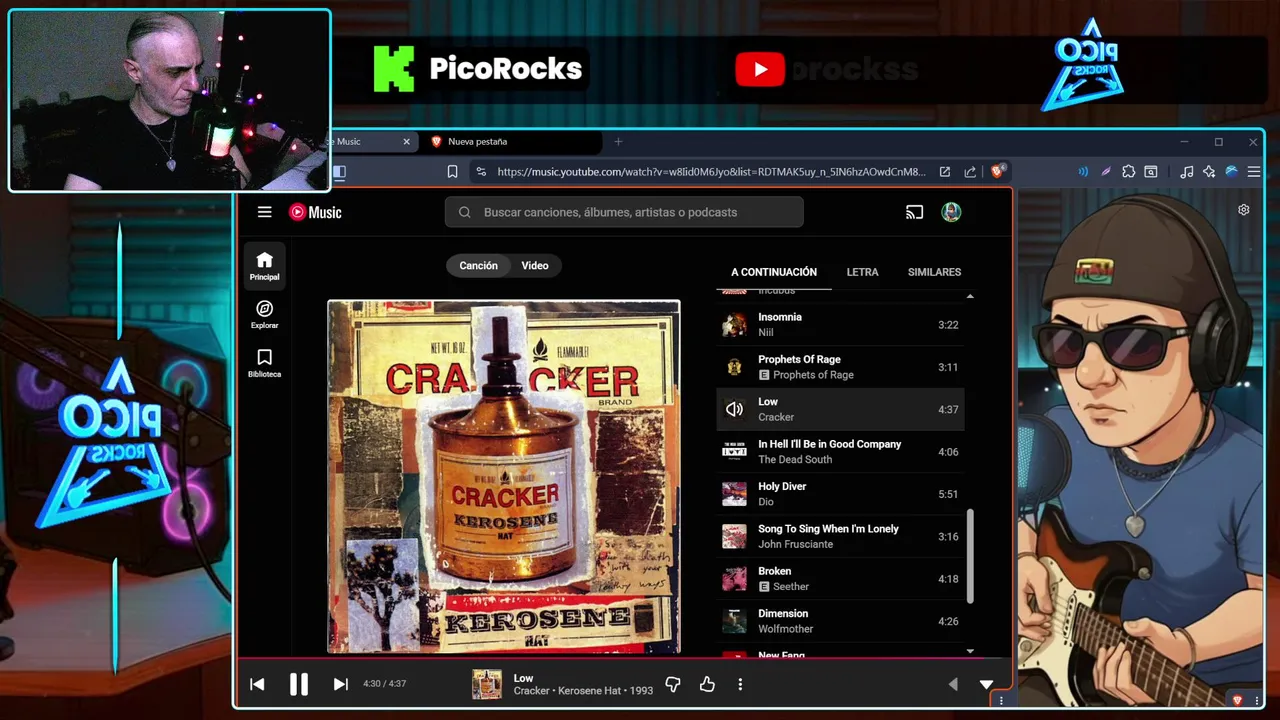Switch to Canción mode

tap(478, 266)
